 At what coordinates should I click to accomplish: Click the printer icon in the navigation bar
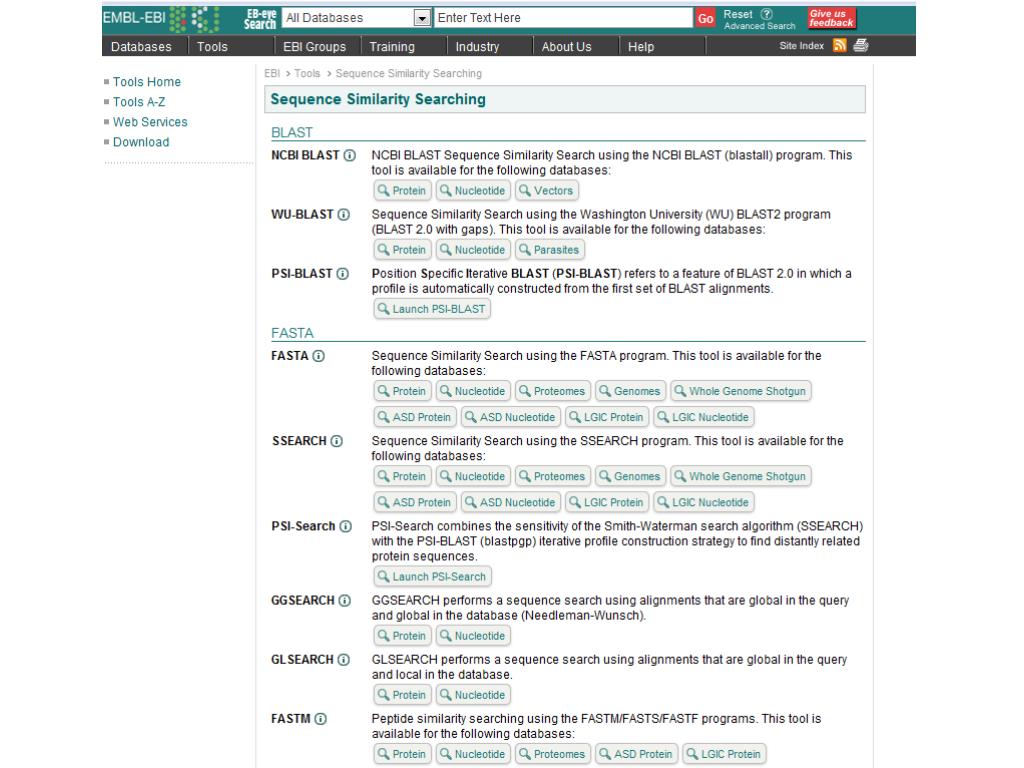(x=861, y=46)
